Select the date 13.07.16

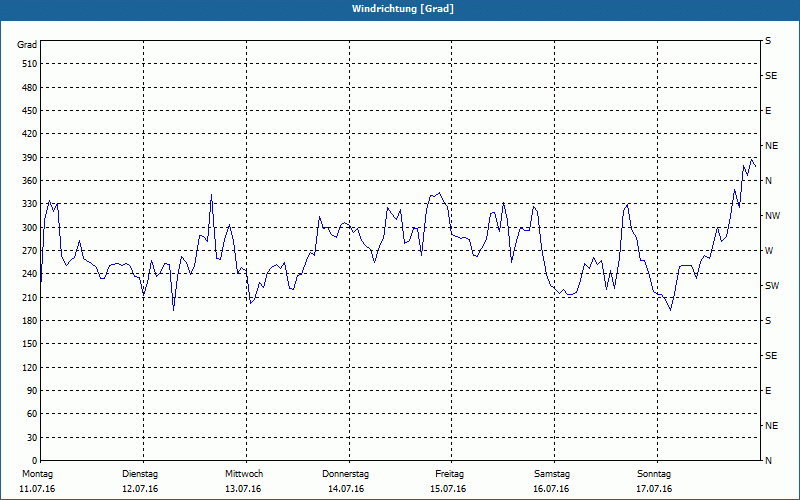pyautogui.click(x=243, y=489)
